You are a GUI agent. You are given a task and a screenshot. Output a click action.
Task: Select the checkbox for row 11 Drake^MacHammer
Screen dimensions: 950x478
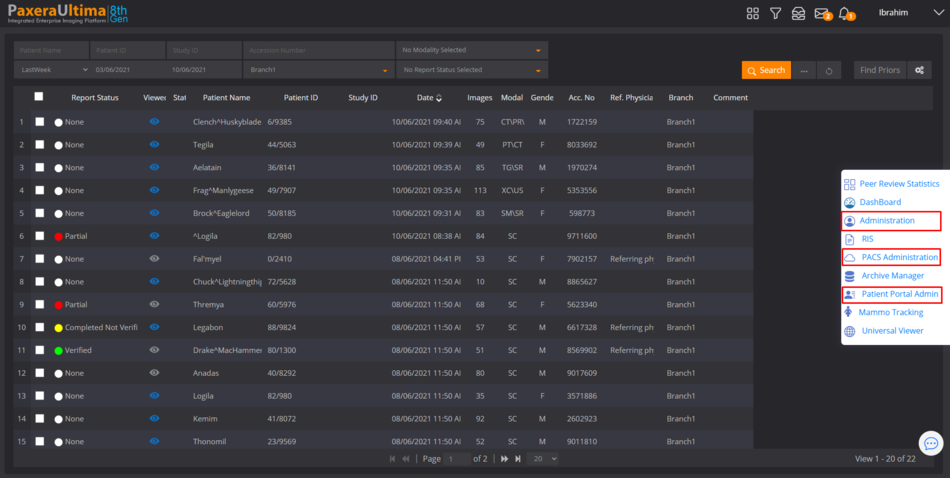coord(40,351)
